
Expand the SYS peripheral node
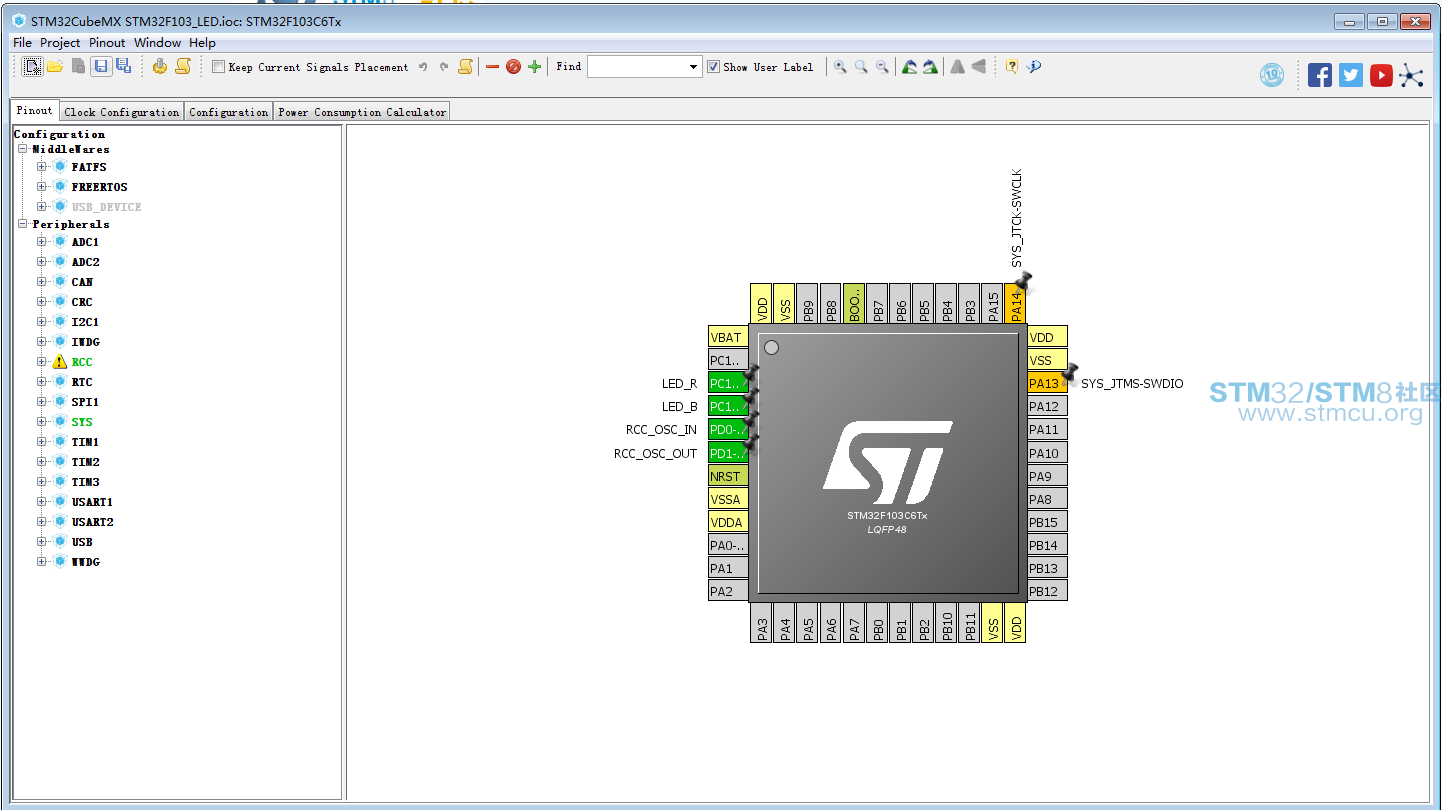click(x=42, y=422)
